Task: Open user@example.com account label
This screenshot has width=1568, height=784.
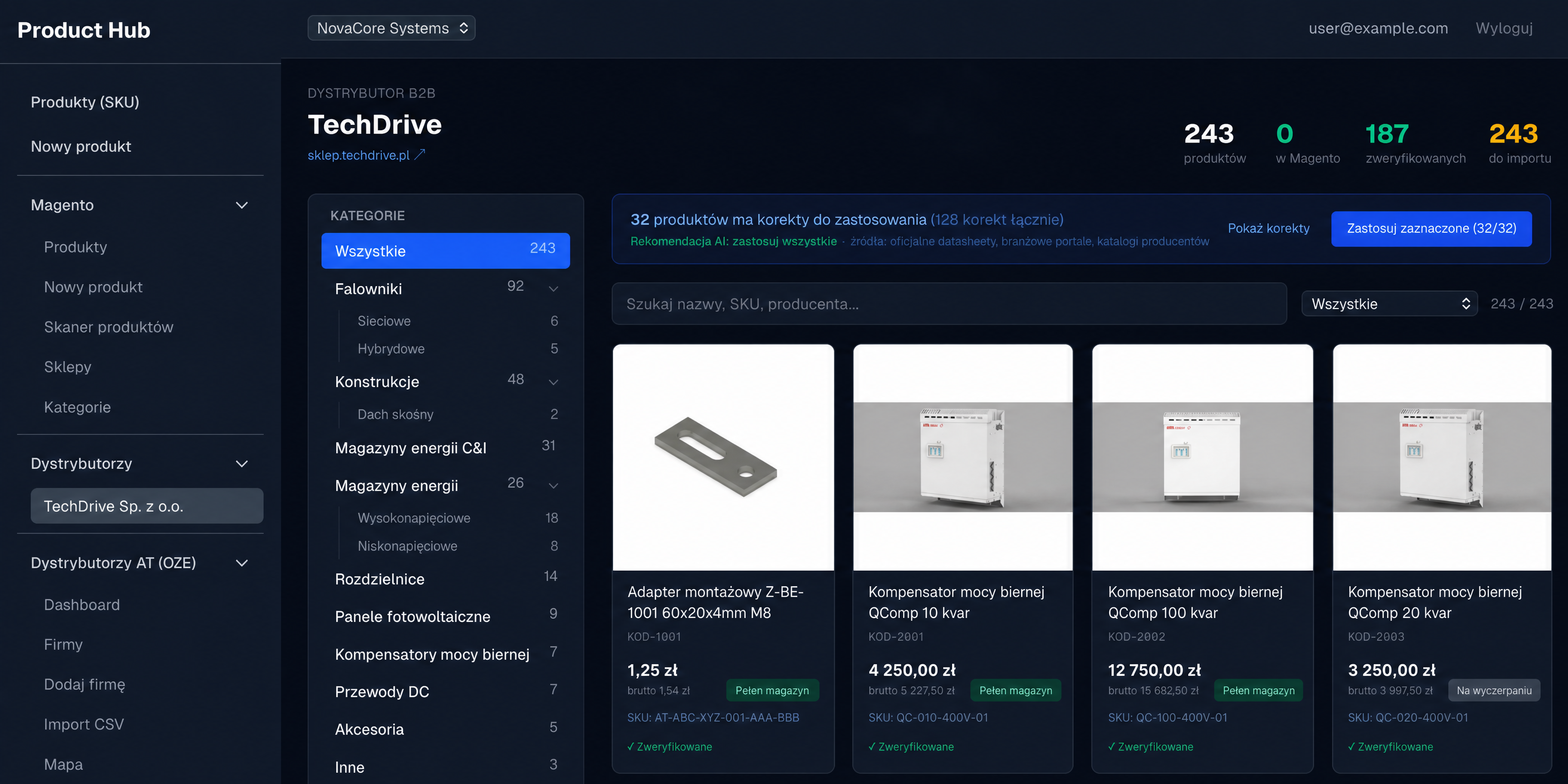Action: pyautogui.click(x=1378, y=28)
